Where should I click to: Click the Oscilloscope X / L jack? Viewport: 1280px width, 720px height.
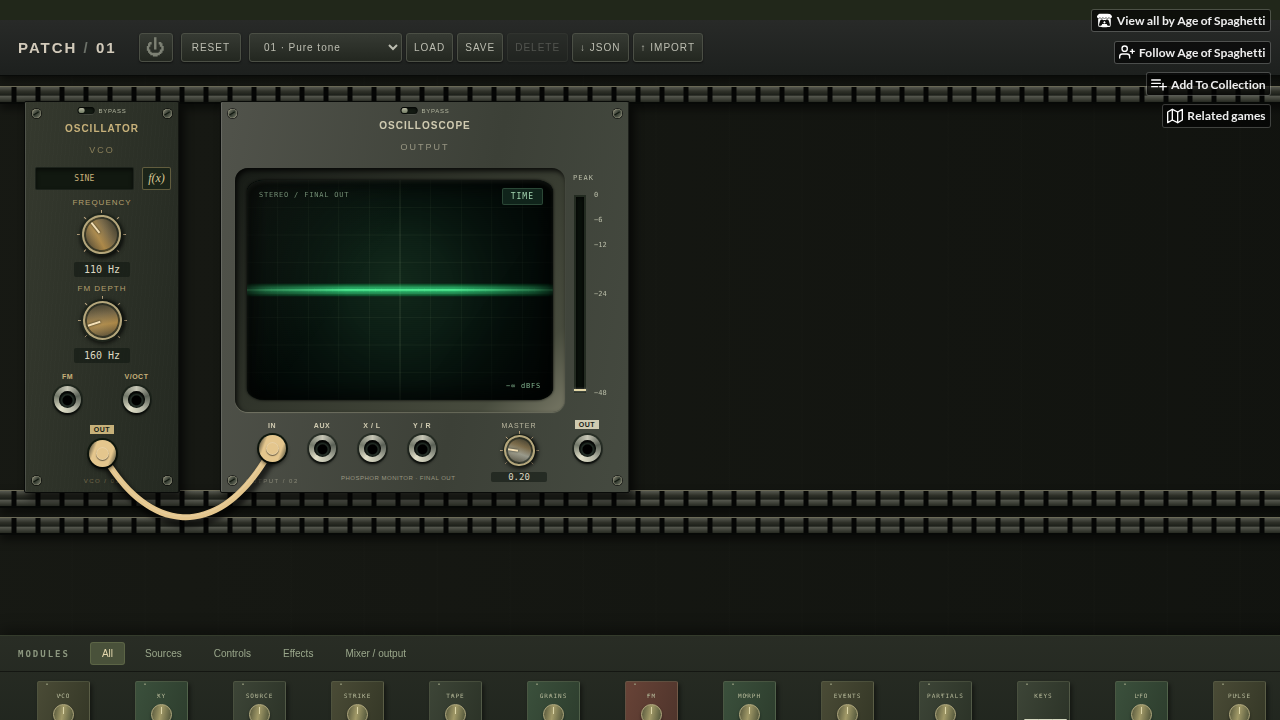click(372, 449)
